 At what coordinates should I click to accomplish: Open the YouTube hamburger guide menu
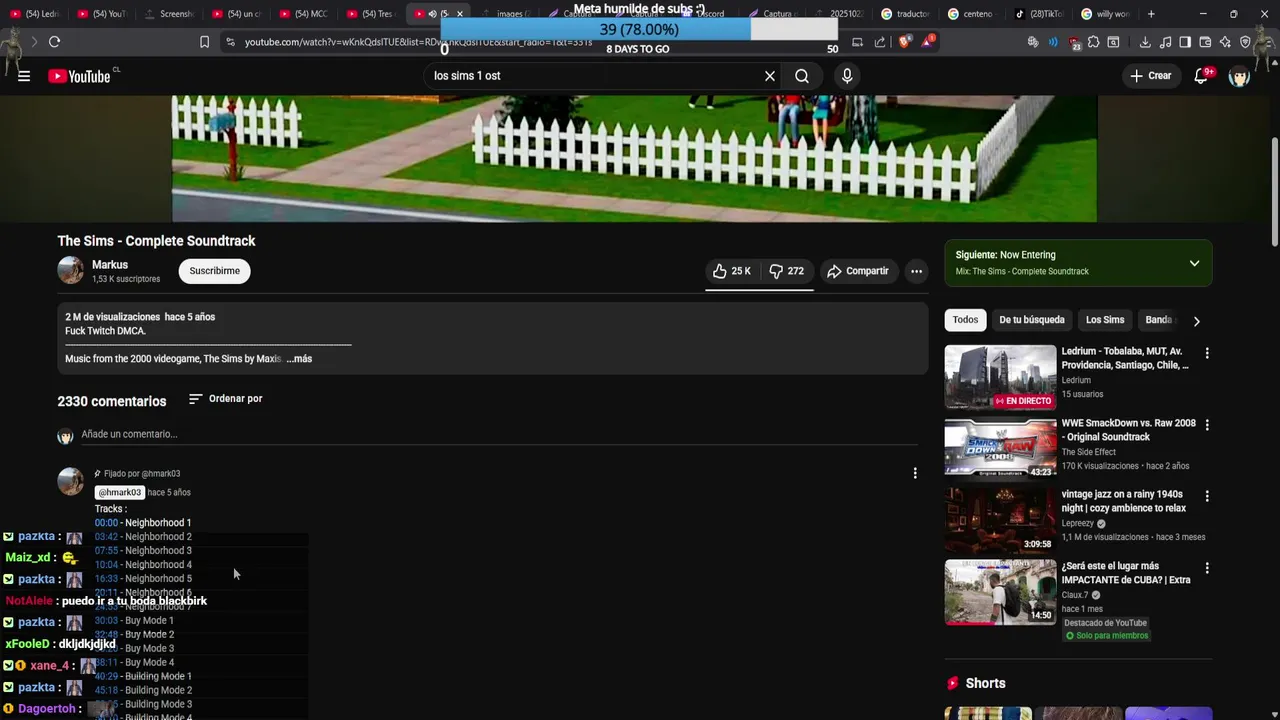(x=24, y=76)
